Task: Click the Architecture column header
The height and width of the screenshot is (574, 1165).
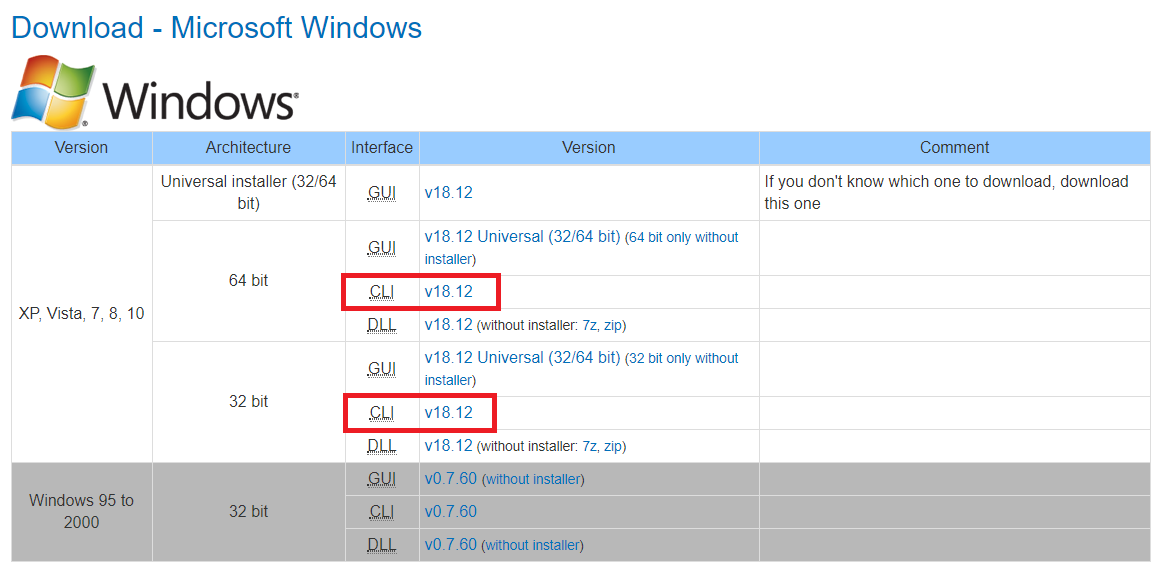Action: (248, 148)
